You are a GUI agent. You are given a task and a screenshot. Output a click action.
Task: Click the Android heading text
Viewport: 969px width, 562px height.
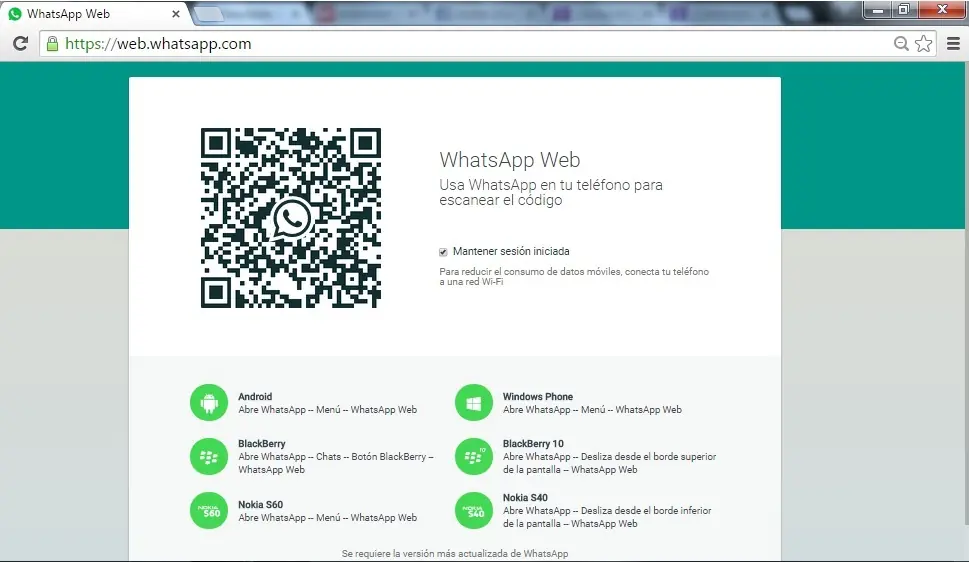(255, 396)
